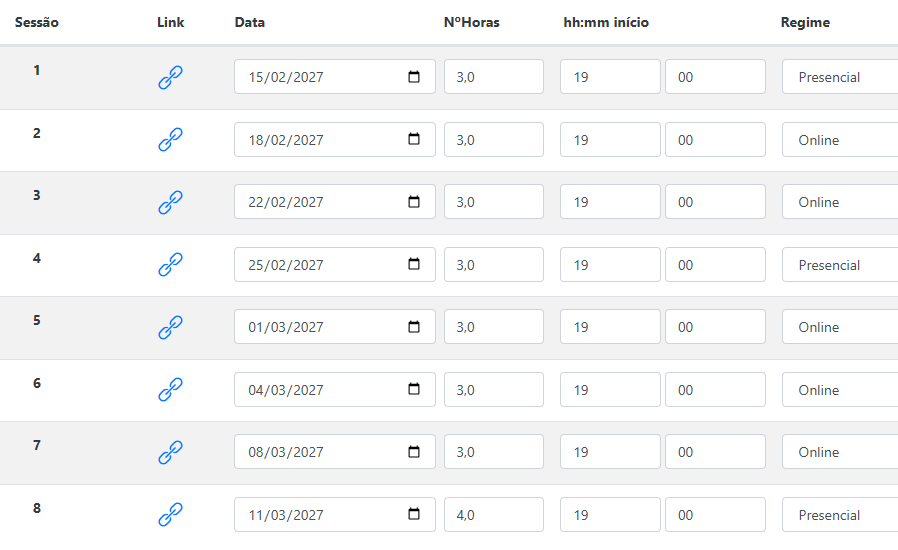Open calendar picker for date 25/02/2027
The image size is (898, 550).
point(413,264)
